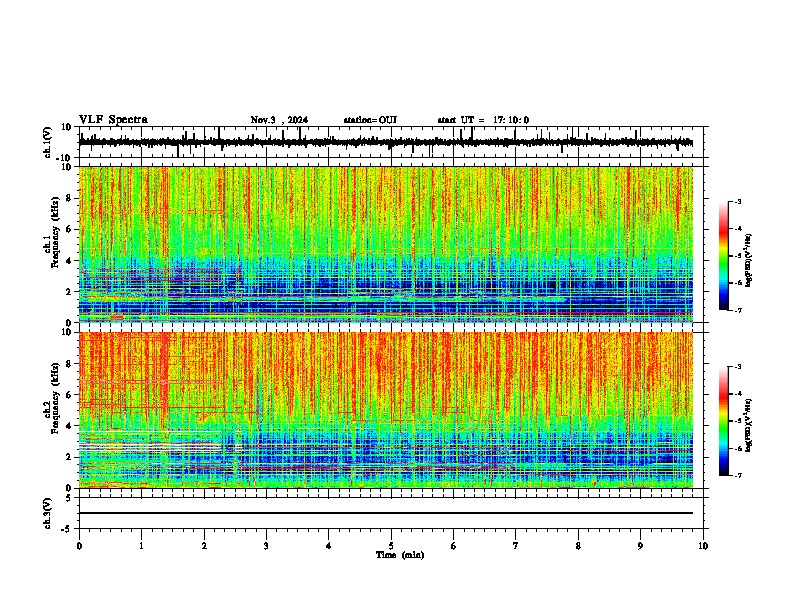Click the "2" kHz tick on ch.2 spectrogram

pyautogui.click(x=70, y=457)
